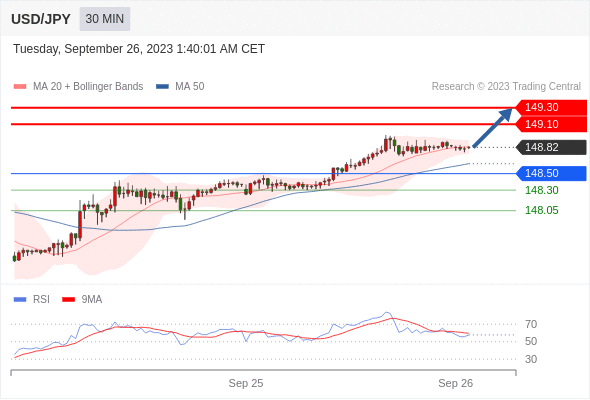Toggle the 9MA legend entry
Image resolution: width=590 pixels, height=400 pixels.
tap(82, 300)
